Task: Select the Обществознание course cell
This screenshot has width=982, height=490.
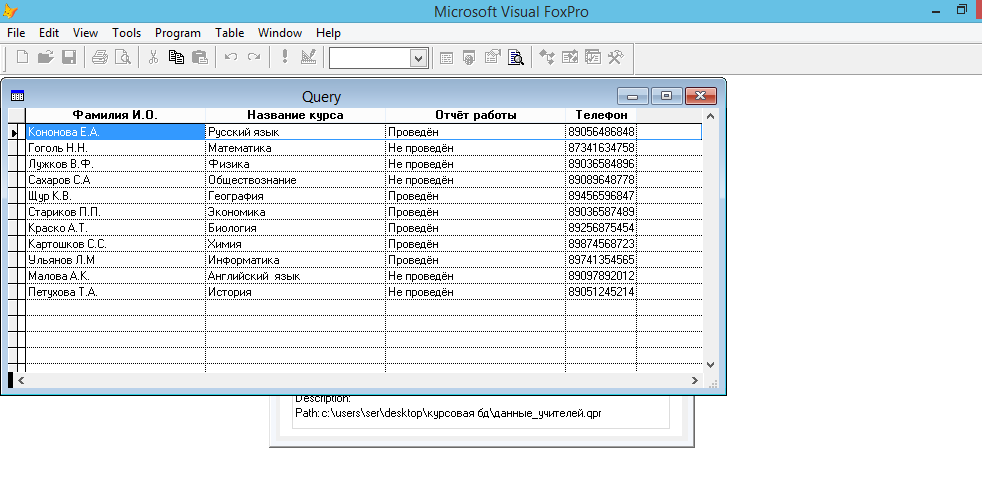Action: tap(295, 180)
